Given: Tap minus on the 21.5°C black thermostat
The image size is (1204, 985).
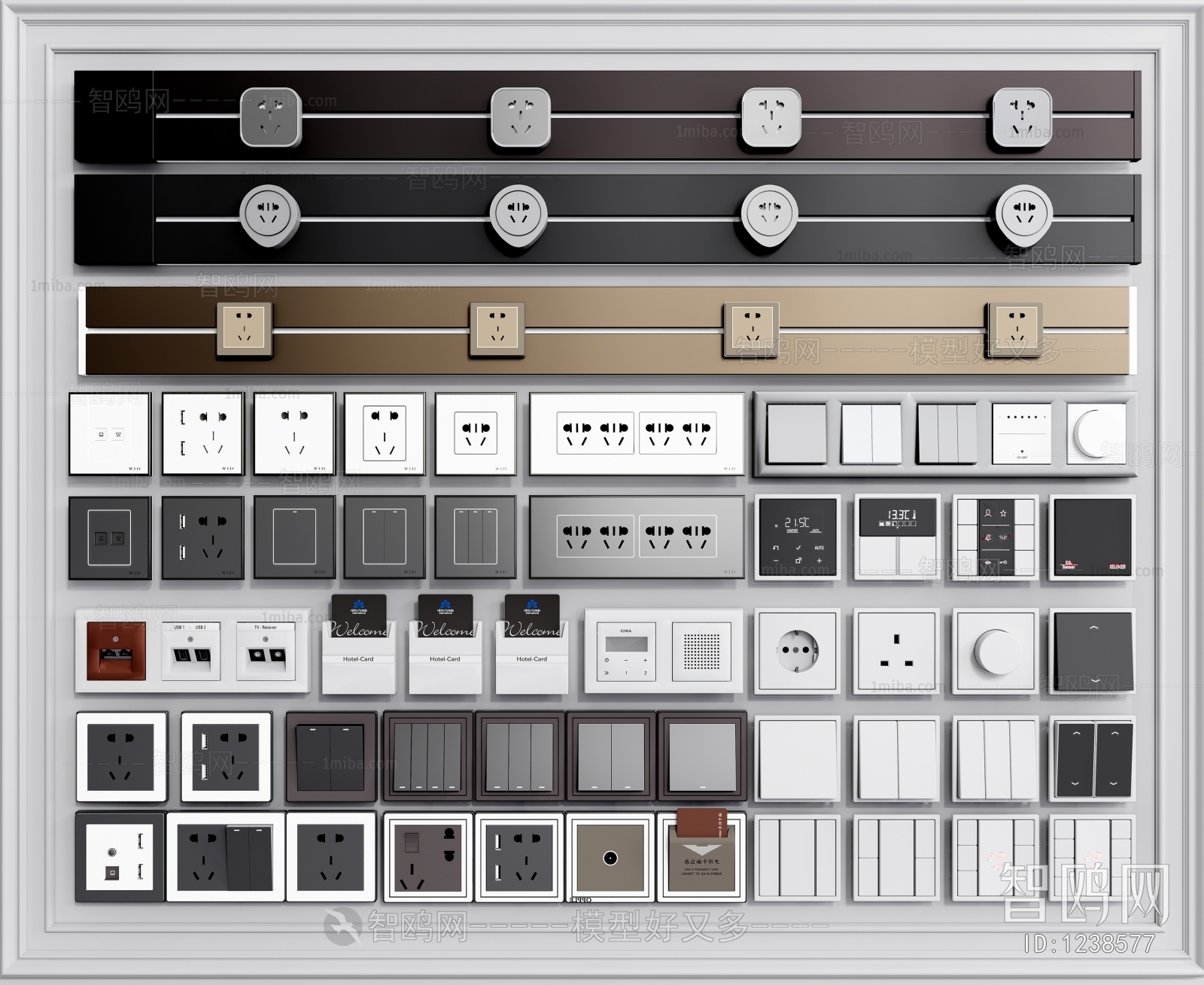Looking at the screenshot, I should (x=776, y=561).
